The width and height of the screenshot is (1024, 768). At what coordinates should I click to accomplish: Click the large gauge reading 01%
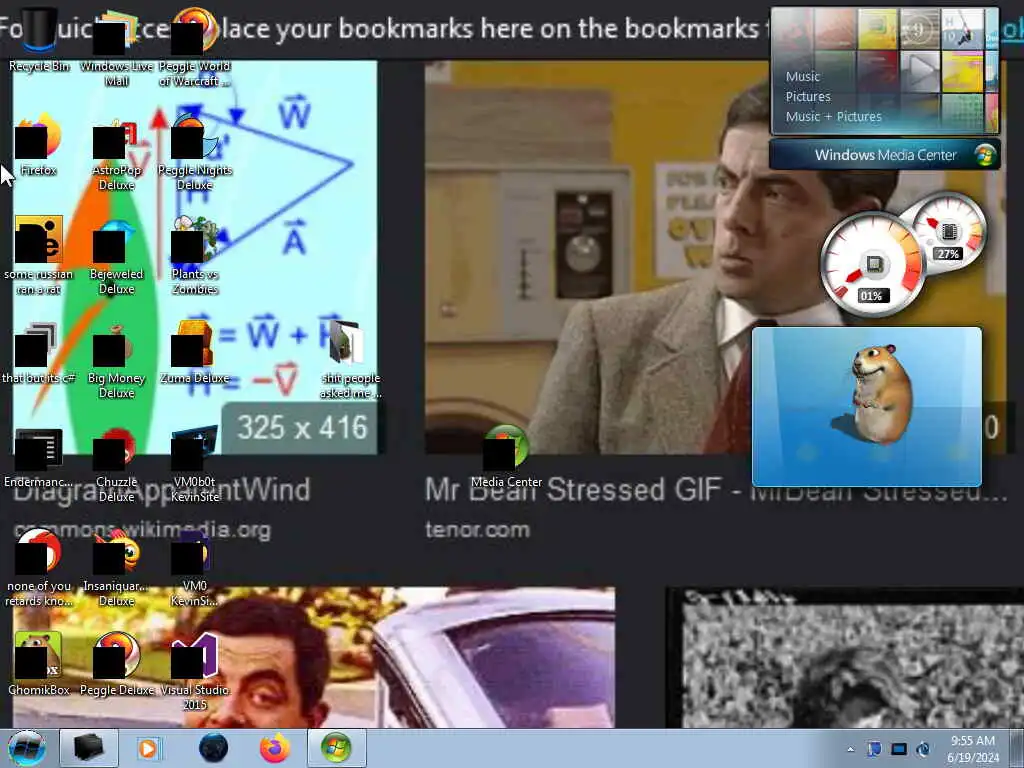tap(873, 265)
